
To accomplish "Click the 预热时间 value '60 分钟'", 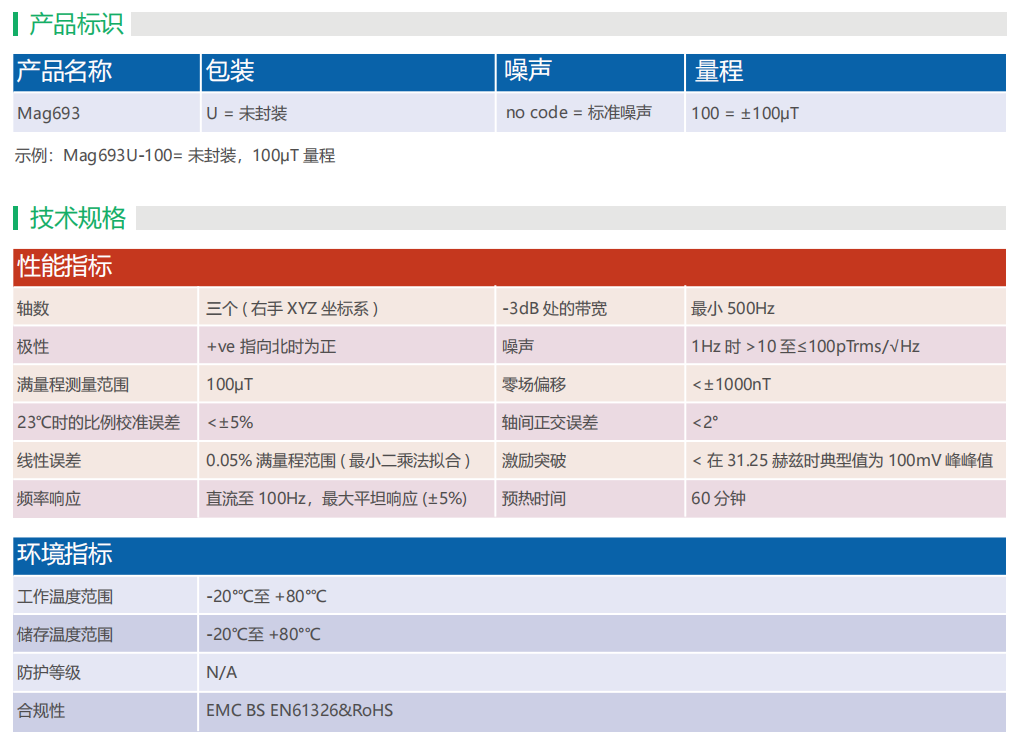I will coord(717,498).
